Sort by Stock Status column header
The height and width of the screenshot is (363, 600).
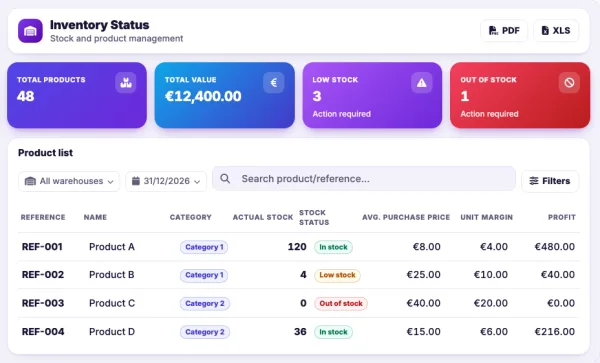point(314,217)
